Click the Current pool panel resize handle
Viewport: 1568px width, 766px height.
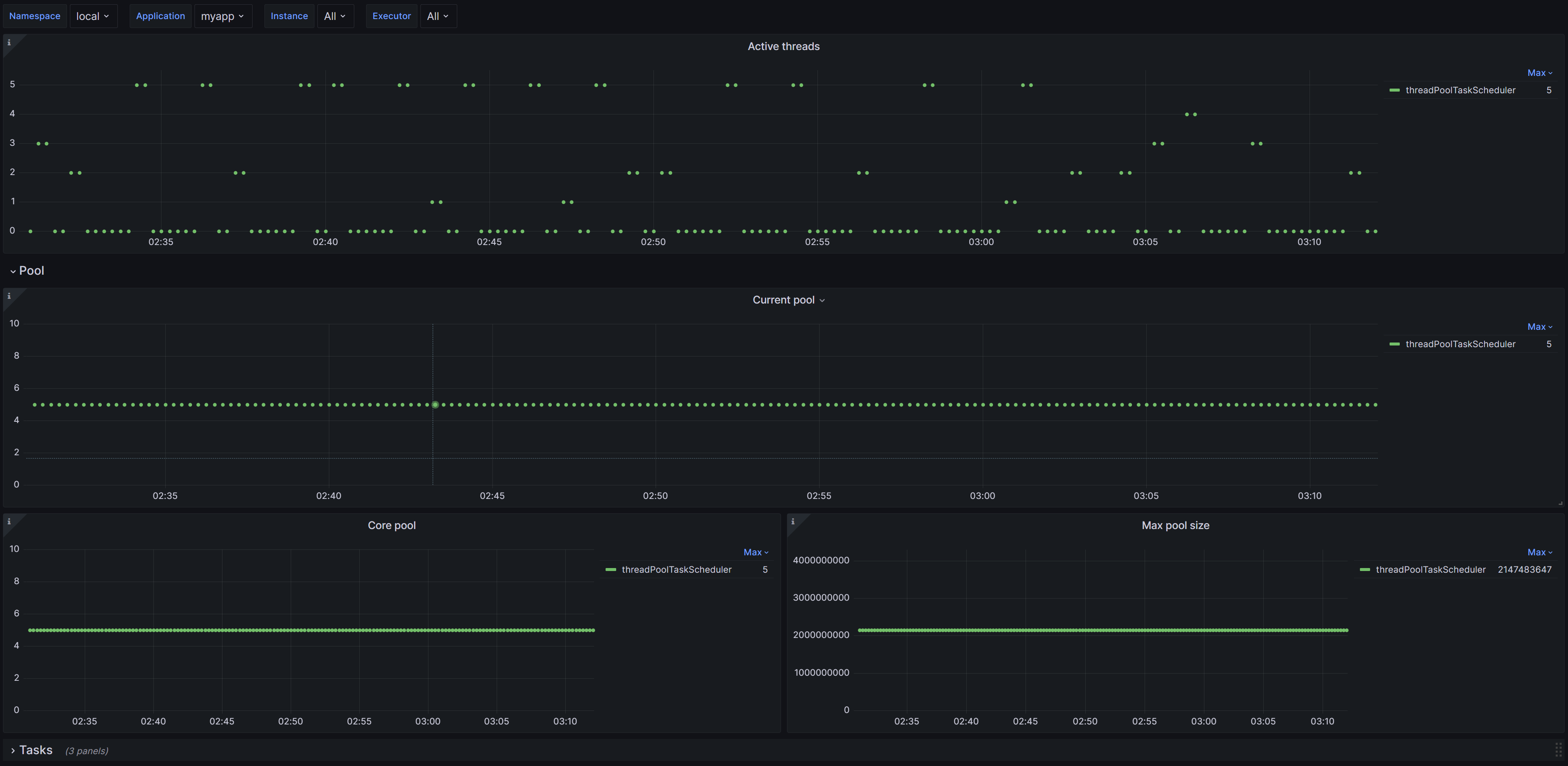[1560, 503]
